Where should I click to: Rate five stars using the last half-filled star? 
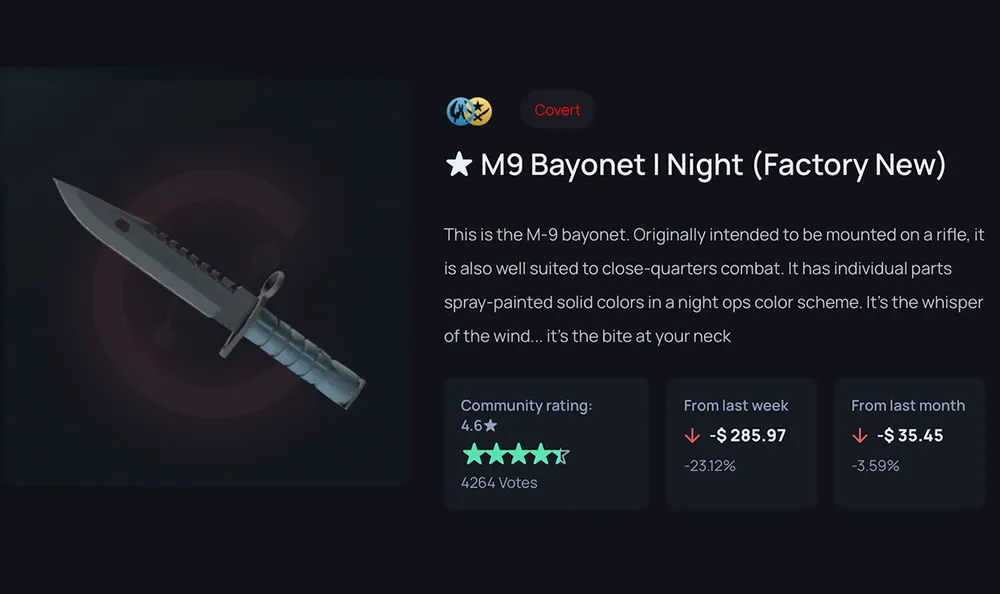[561, 455]
